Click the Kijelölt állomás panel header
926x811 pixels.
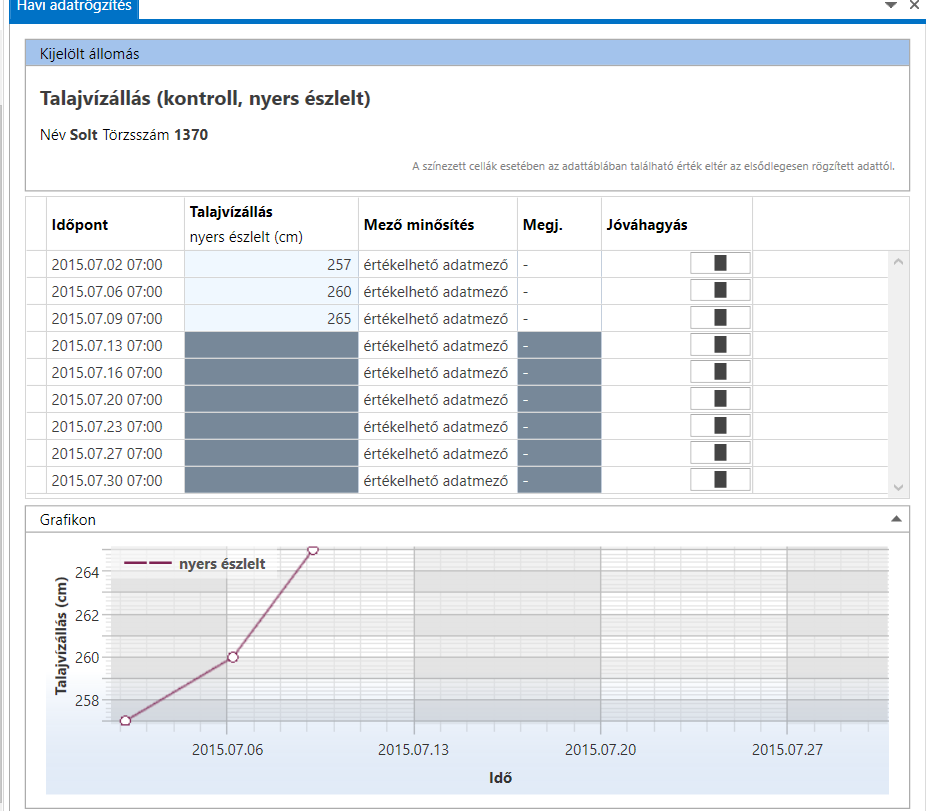point(467,53)
